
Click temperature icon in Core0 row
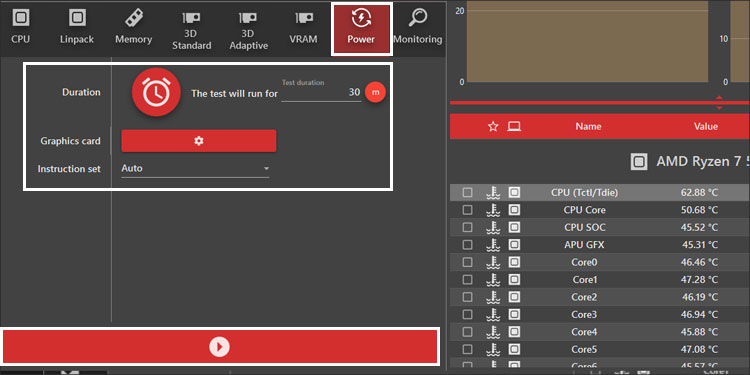(493, 262)
